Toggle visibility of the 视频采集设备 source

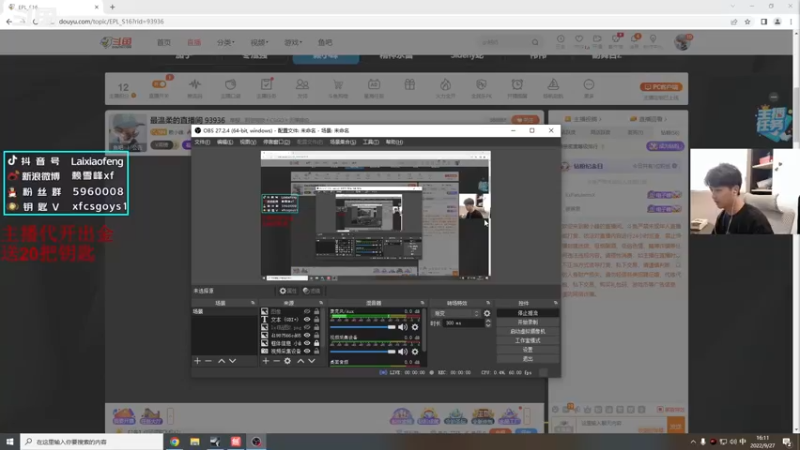(307, 351)
